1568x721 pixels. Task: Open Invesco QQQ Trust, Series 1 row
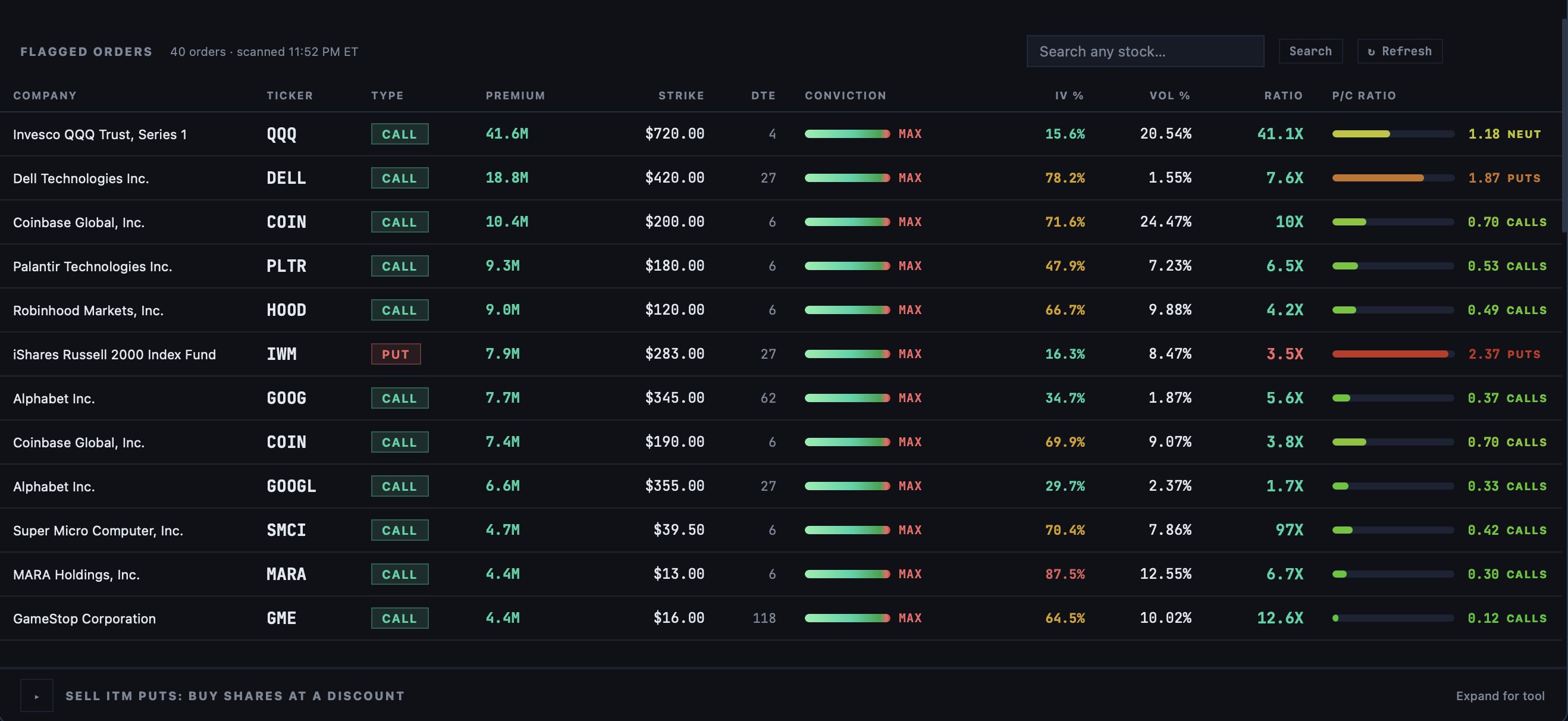coord(780,134)
